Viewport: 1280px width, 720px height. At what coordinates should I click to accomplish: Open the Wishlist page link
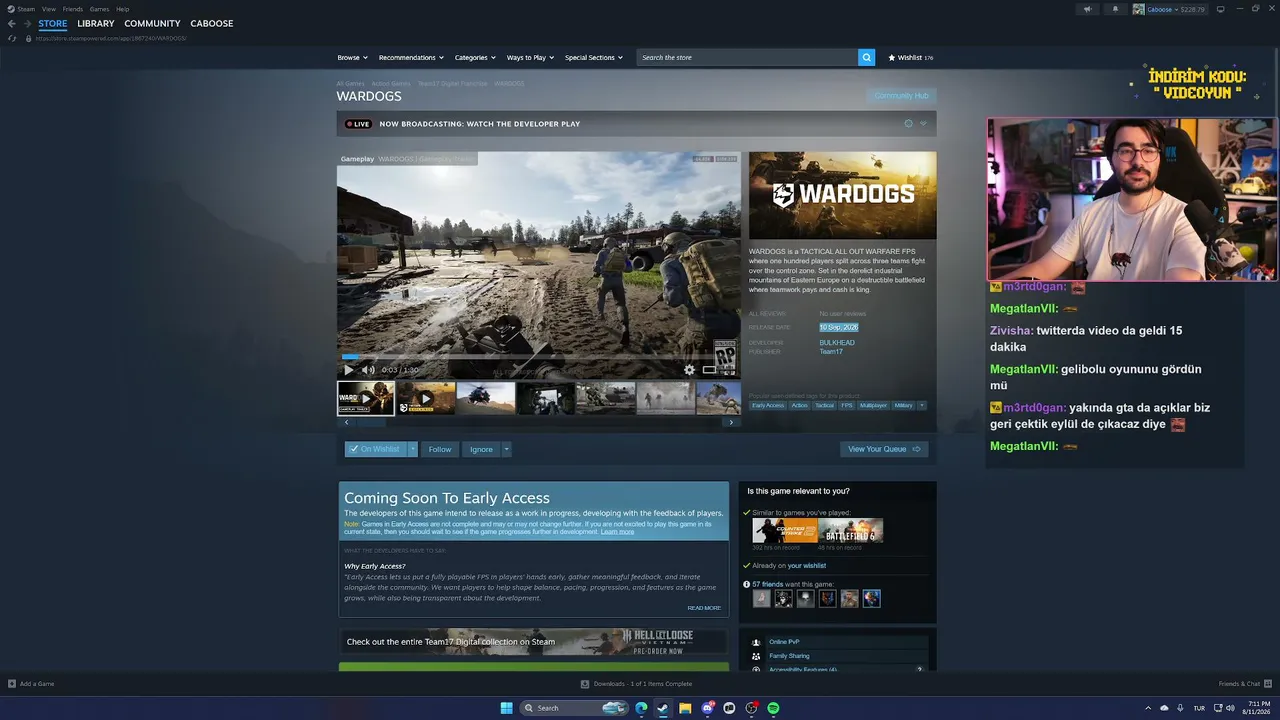[x=911, y=57]
